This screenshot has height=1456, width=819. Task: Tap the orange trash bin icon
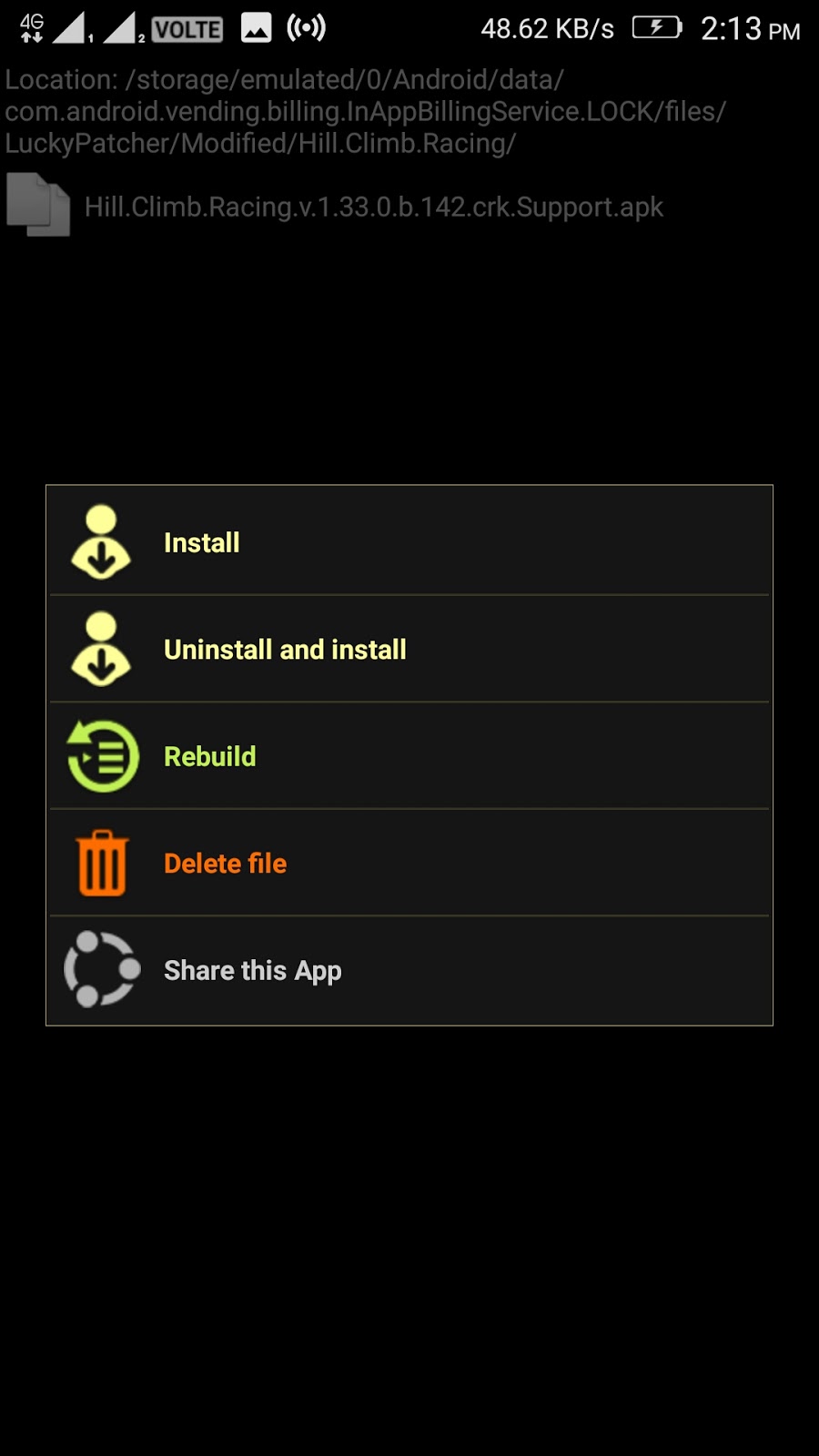pos(102,863)
